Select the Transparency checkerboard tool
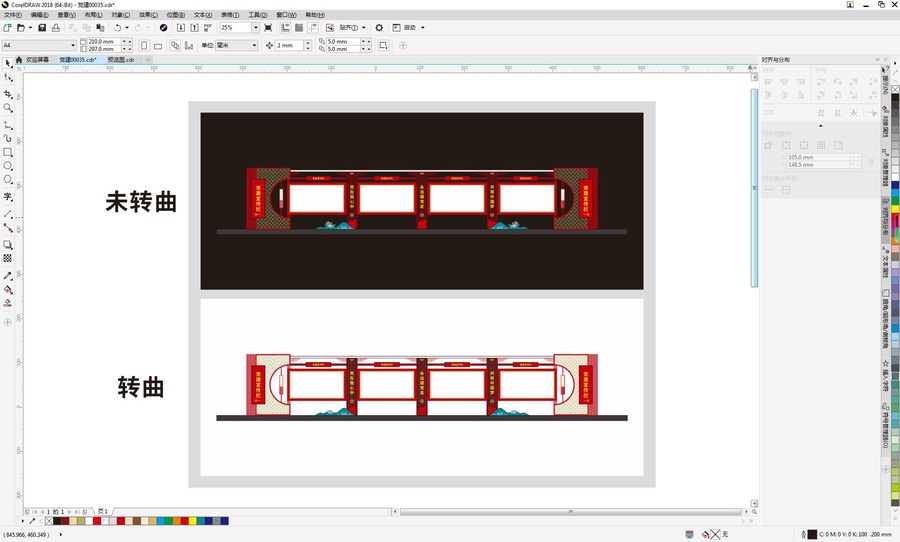 pyautogui.click(x=7, y=258)
